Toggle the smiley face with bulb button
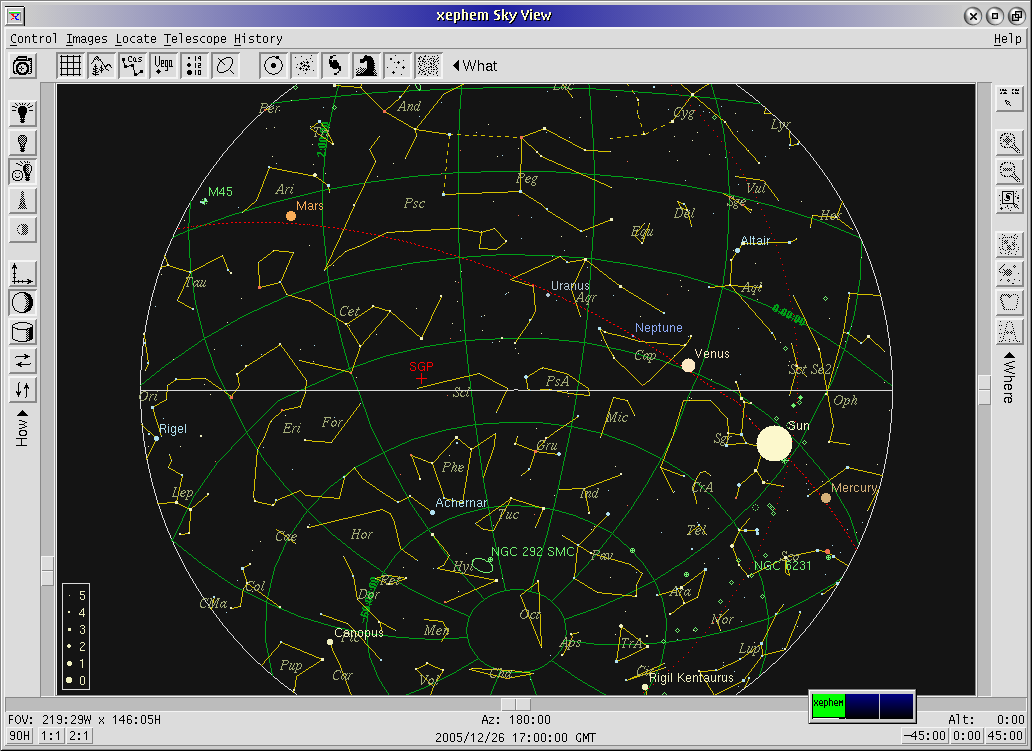 pos(23,171)
